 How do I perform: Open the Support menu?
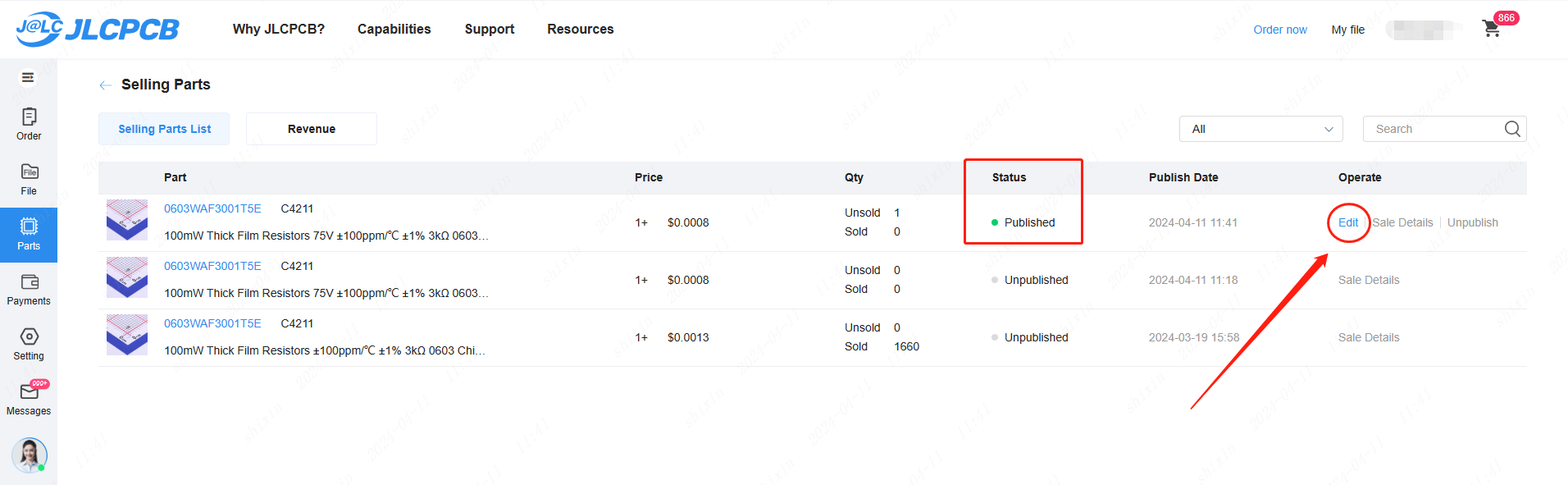490,29
